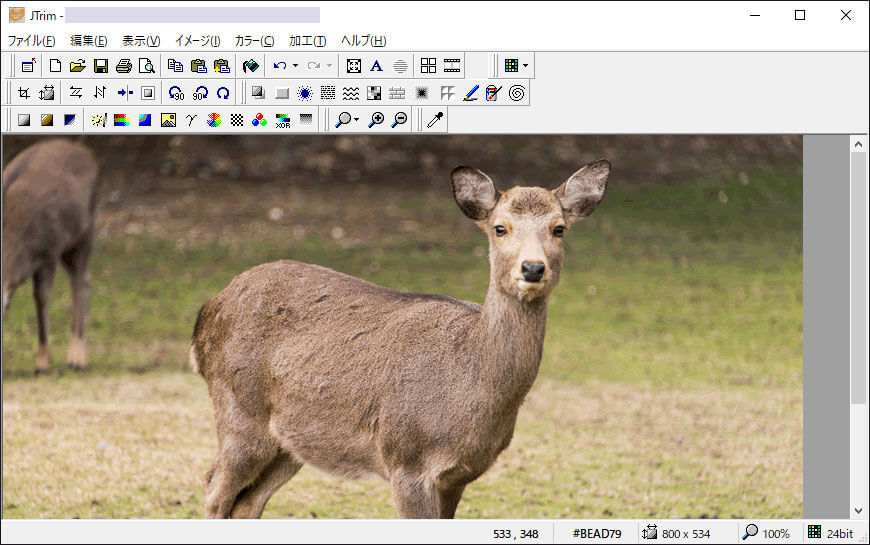The height and width of the screenshot is (545, 870).
Task: Click the 100% zoom status indicator
Action: coord(776,533)
